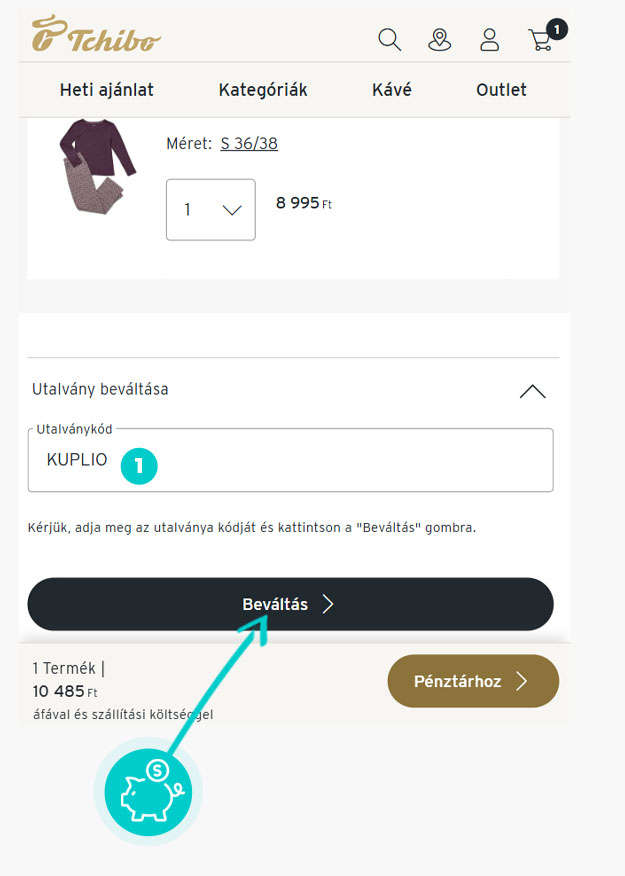Select the S 36/38 size link
The width and height of the screenshot is (625, 876).
click(249, 144)
